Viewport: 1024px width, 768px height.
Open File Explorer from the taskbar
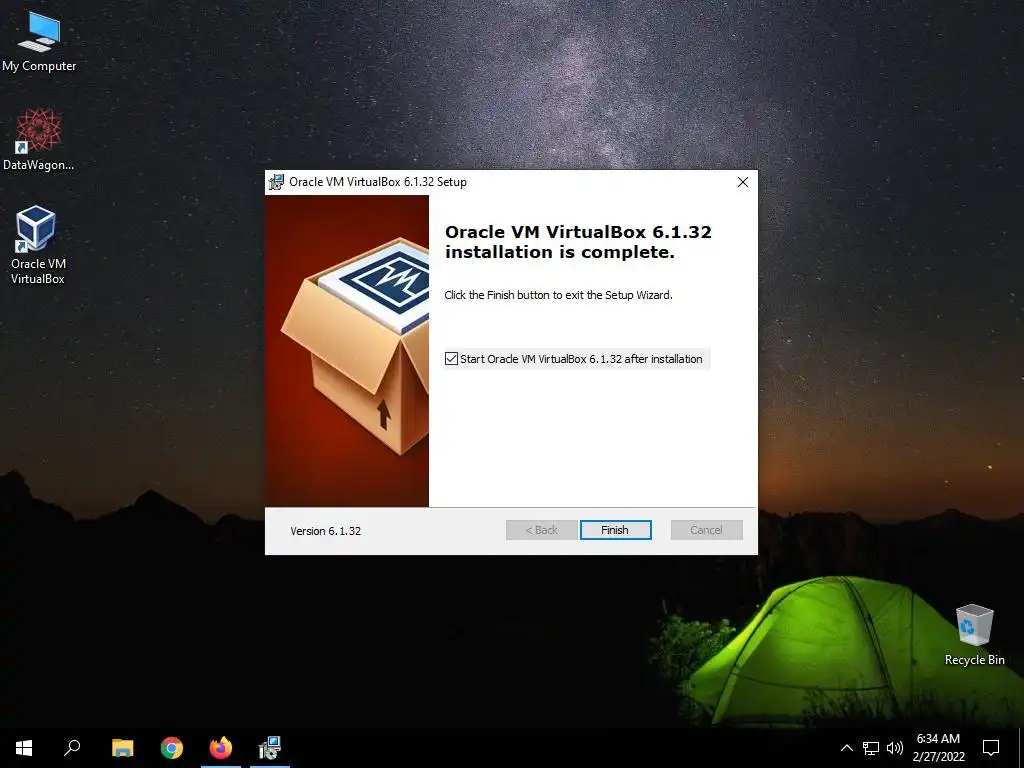coord(122,748)
